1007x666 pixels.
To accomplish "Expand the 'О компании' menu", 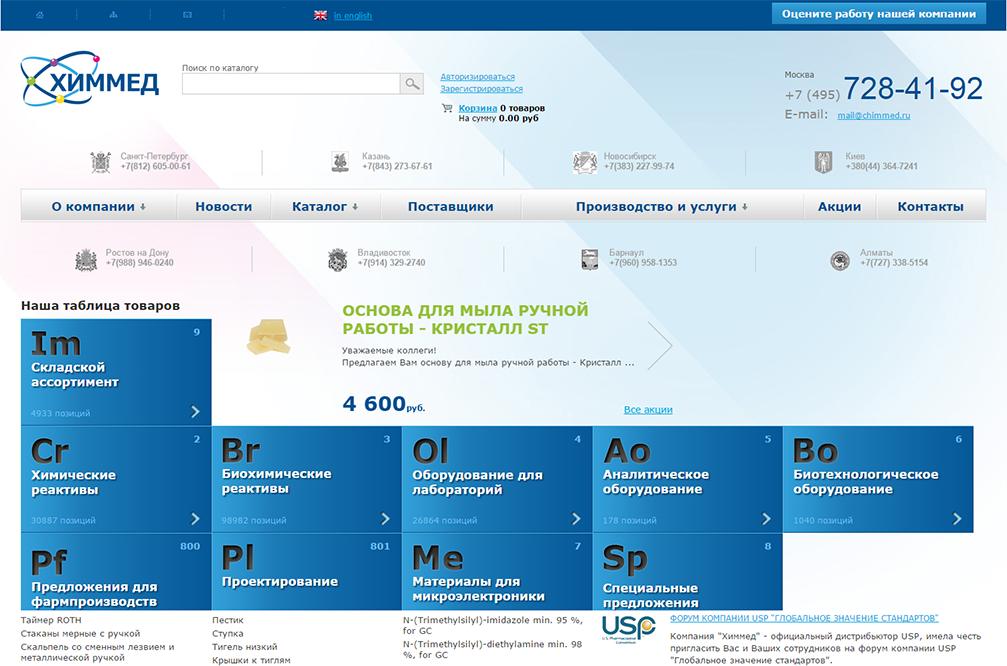I will click(99, 206).
